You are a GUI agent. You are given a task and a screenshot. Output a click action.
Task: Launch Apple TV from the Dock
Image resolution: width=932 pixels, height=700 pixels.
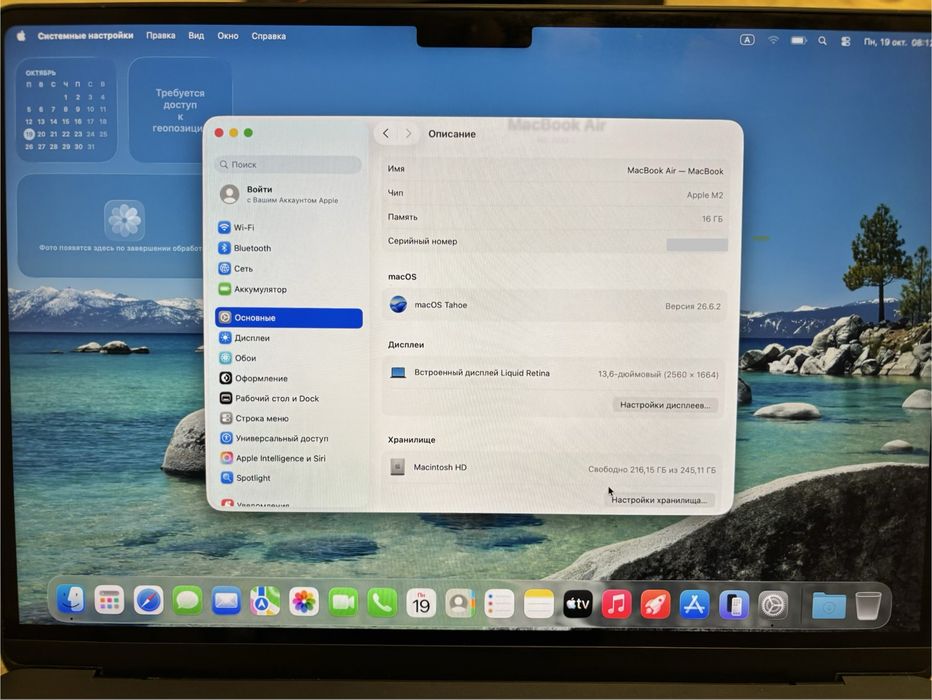(578, 605)
